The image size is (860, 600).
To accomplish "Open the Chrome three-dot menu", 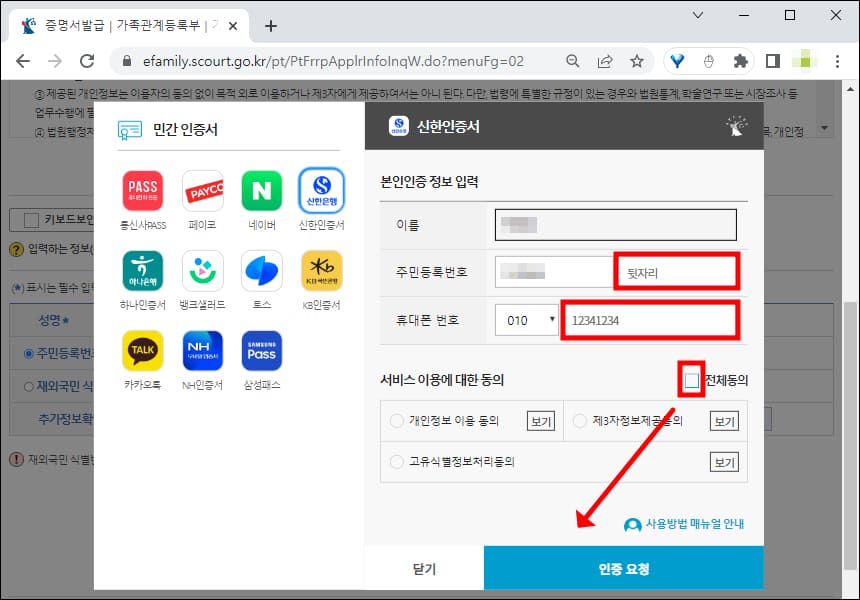I will [x=837, y=60].
